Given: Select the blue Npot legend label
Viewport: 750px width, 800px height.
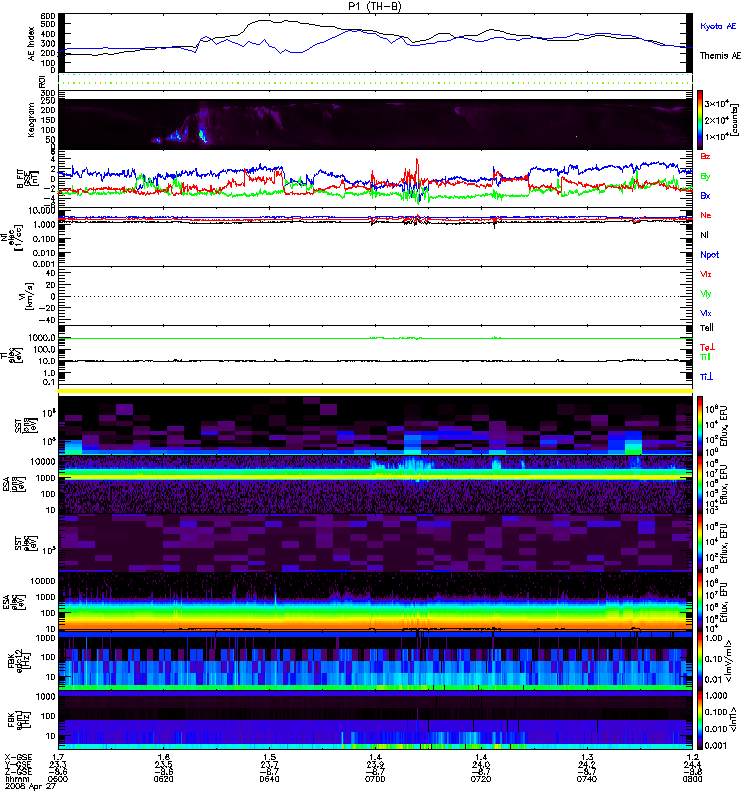Looking at the screenshot, I should [x=710, y=255].
